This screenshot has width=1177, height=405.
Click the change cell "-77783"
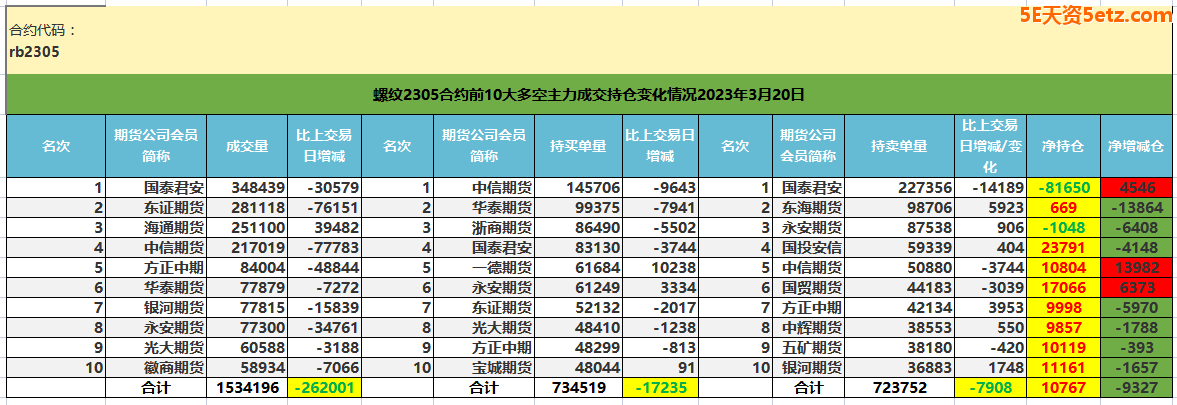tap(324, 248)
